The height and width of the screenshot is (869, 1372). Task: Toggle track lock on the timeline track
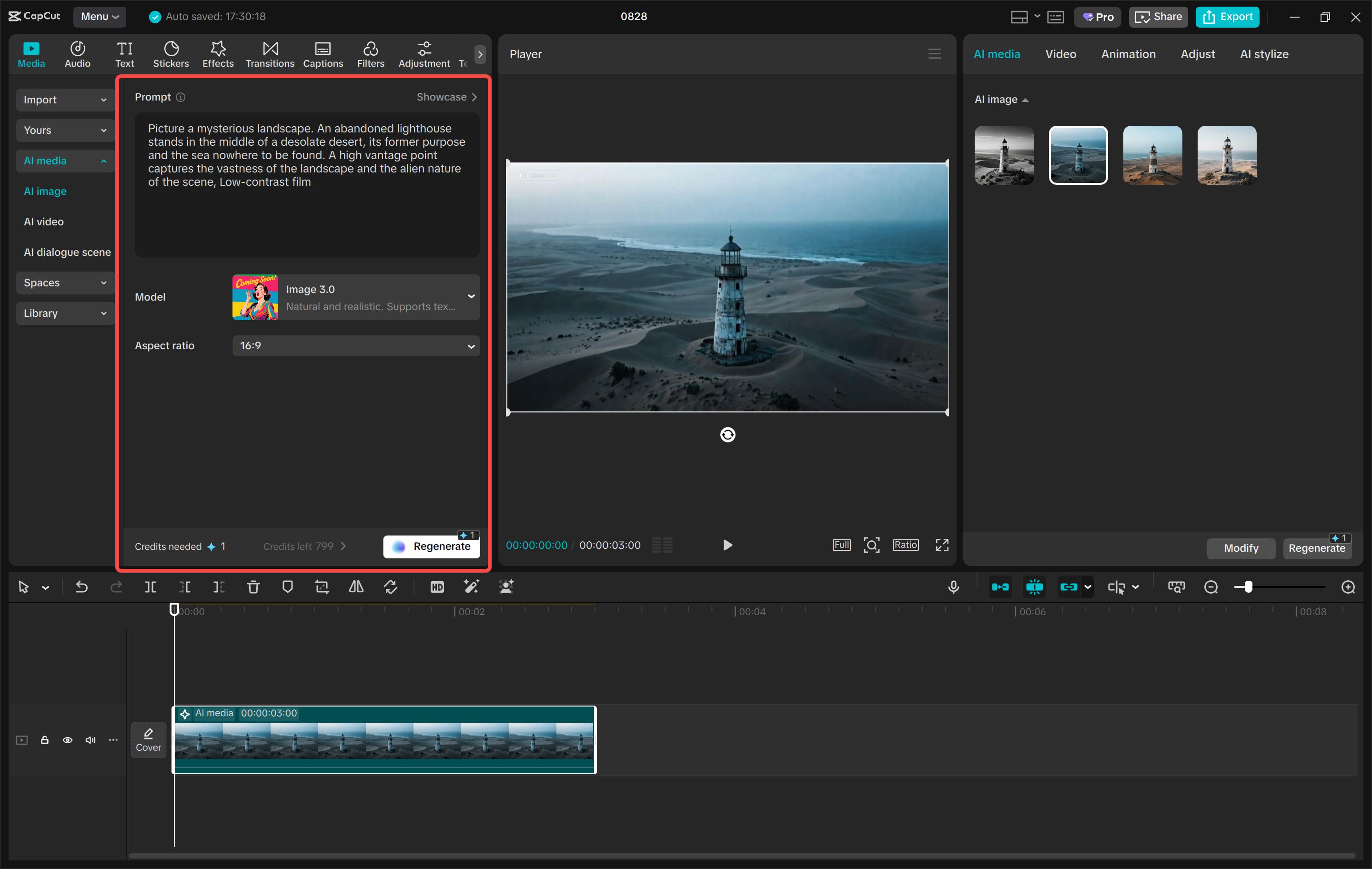click(x=44, y=739)
